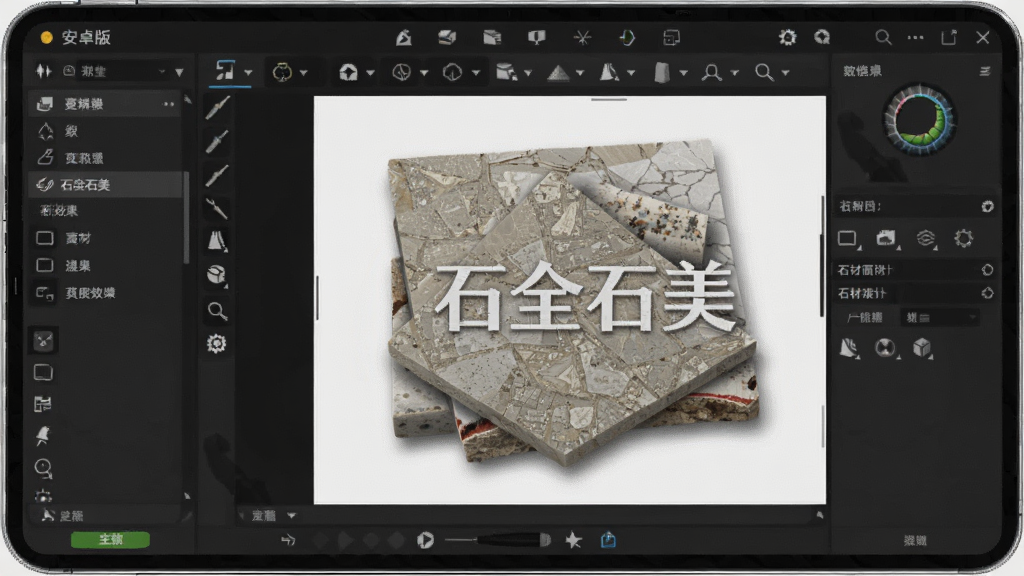Click the person-lens tool in toolbar
The height and width of the screenshot is (576, 1024).
[711, 72]
